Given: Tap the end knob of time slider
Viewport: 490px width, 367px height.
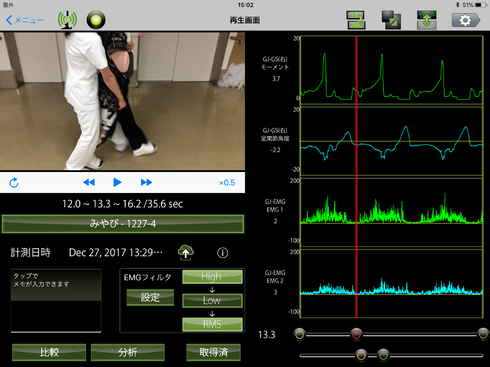Looking at the screenshot, I should (x=483, y=334).
